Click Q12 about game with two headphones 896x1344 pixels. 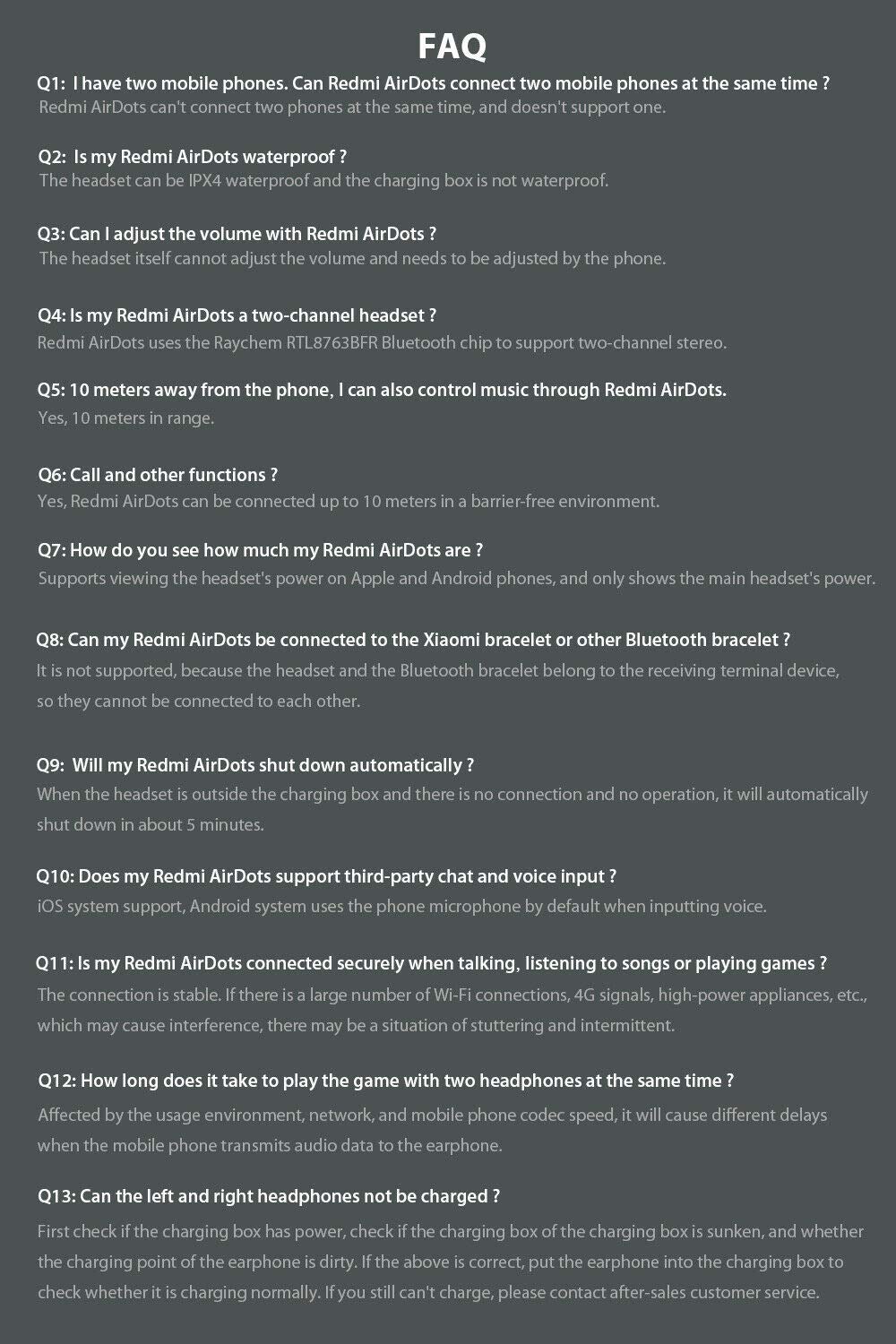386,1081
